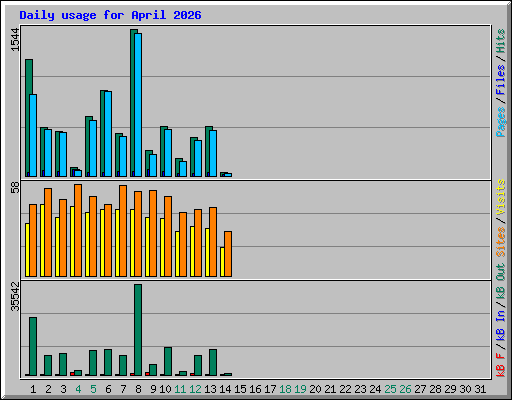The width and height of the screenshot is (512, 400).
Task: Click the green kB Out bar for day 10
Action: pyautogui.click(x=168, y=361)
